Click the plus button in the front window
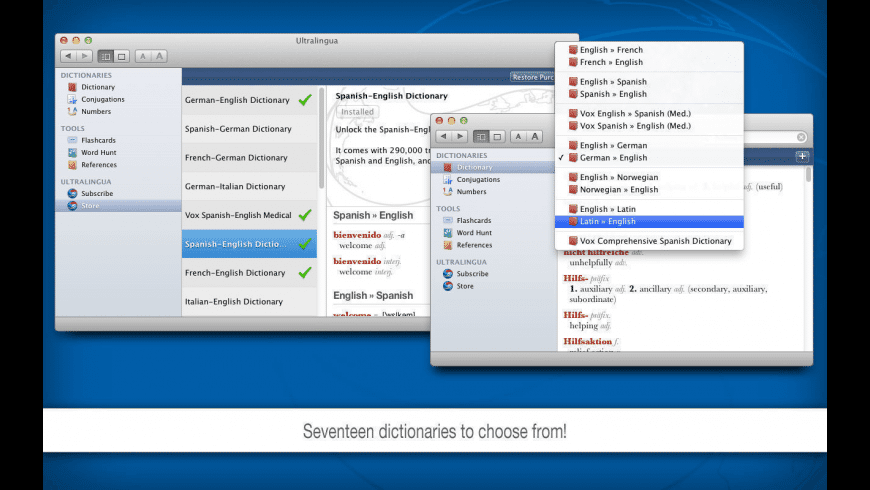Screen dimensions: 870x490 802,156
